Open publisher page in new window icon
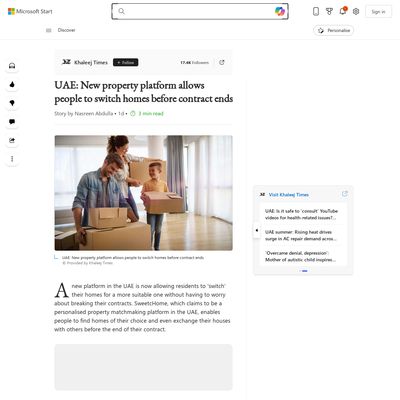 (222, 62)
